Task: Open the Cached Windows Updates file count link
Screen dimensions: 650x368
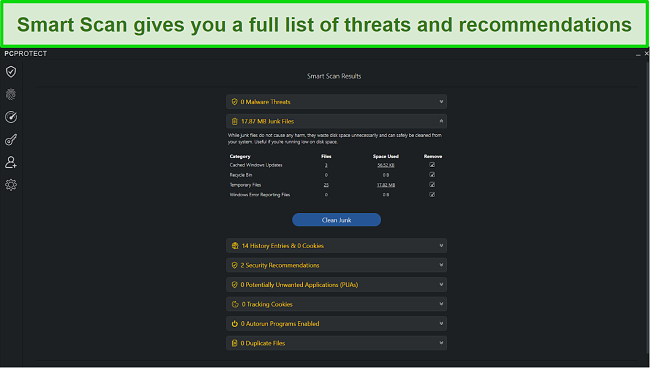Action: 326,165
